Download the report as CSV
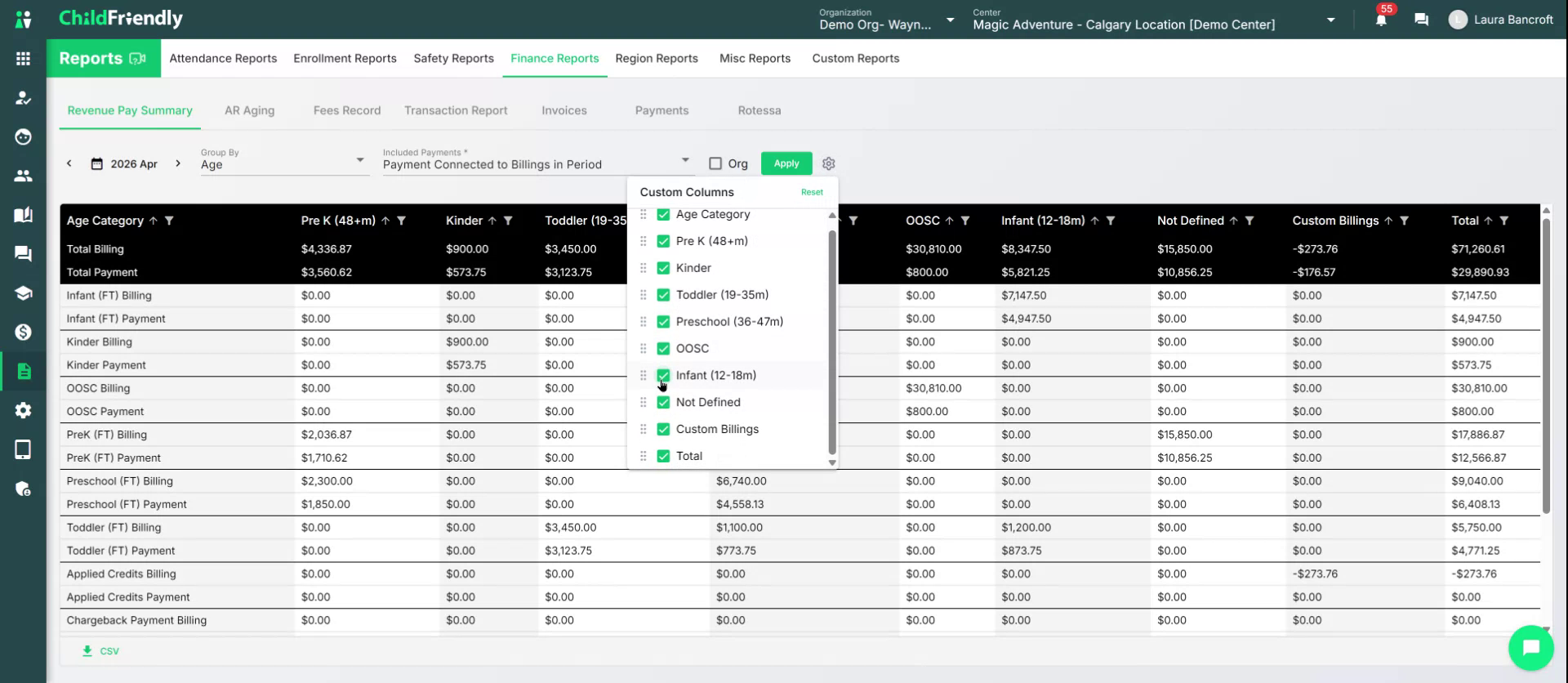 pyautogui.click(x=100, y=651)
